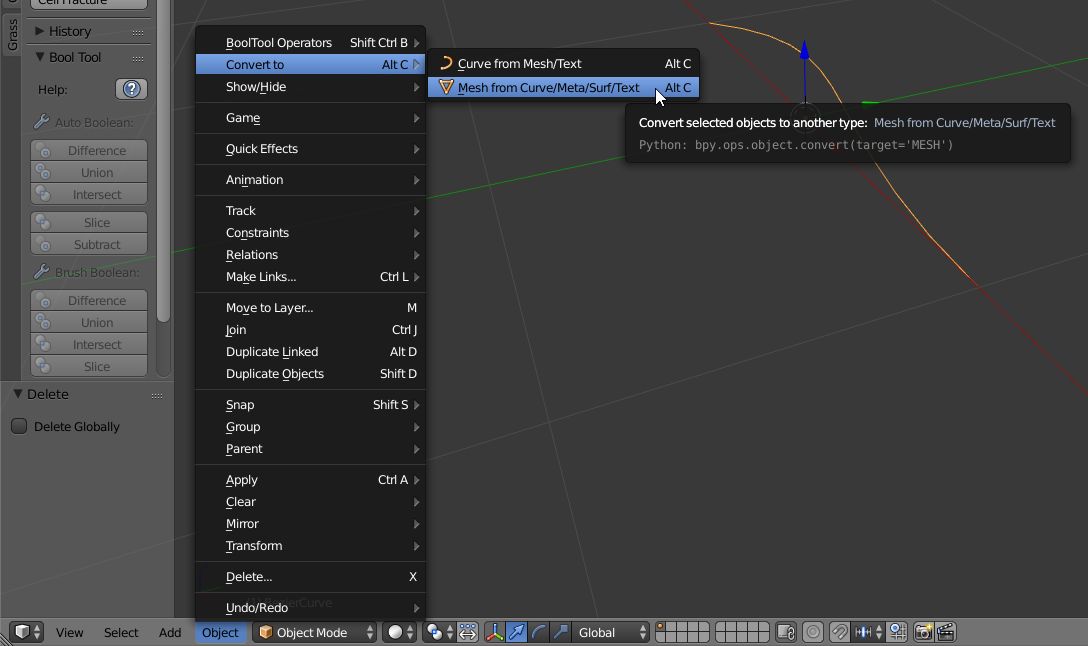Viewport: 1088px width, 646px height.
Task: Choose Duplicate Objects menu entry
Action: pyautogui.click(x=310, y=373)
